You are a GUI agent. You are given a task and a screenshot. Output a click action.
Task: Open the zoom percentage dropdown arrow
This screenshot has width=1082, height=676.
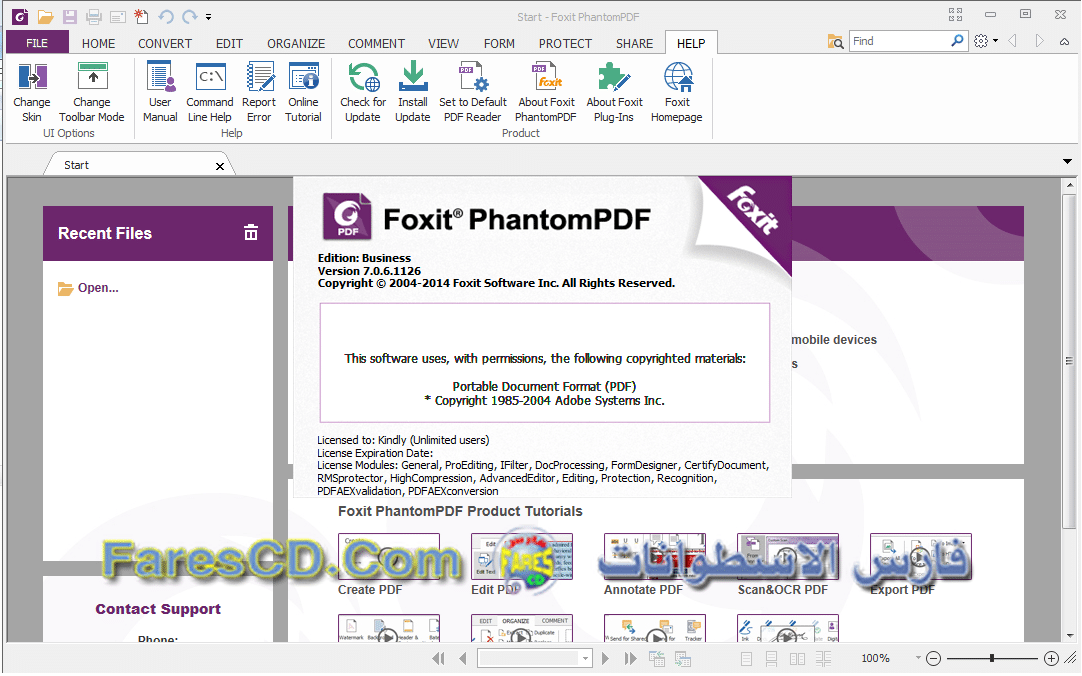point(918,658)
